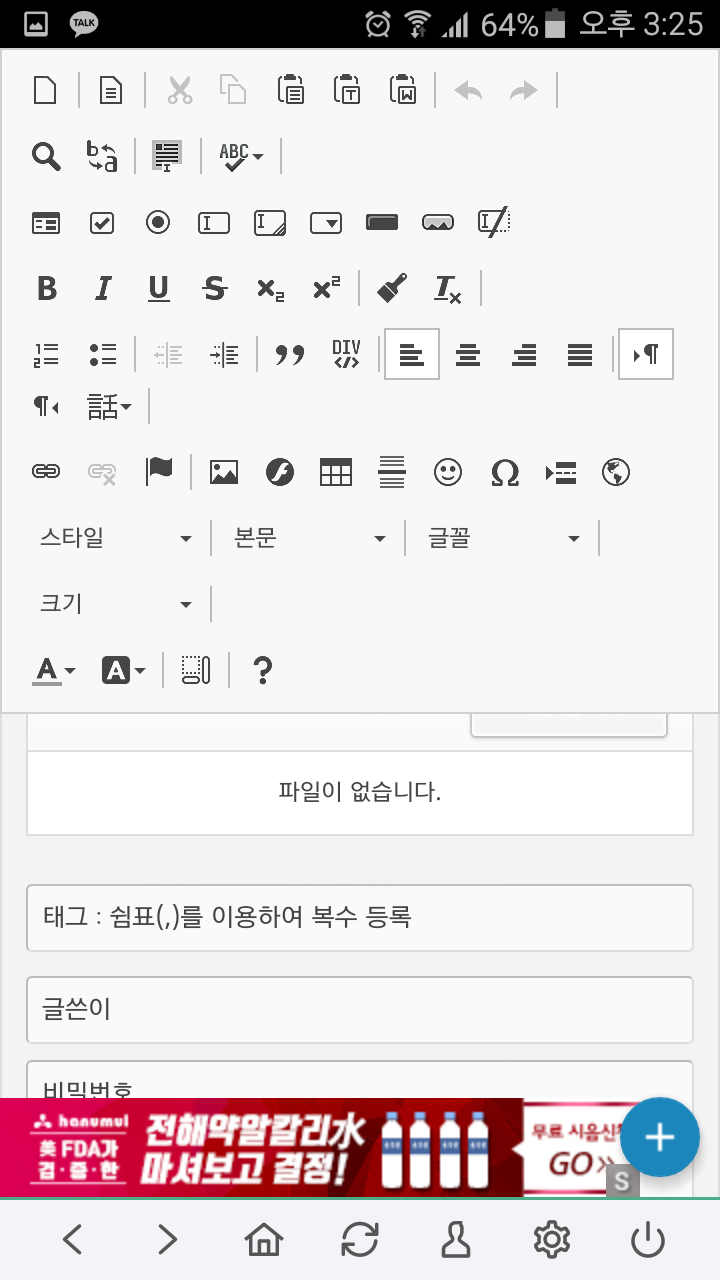Open the smiley emoticon picker
Viewport: 720px width, 1280px height.
pos(448,472)
